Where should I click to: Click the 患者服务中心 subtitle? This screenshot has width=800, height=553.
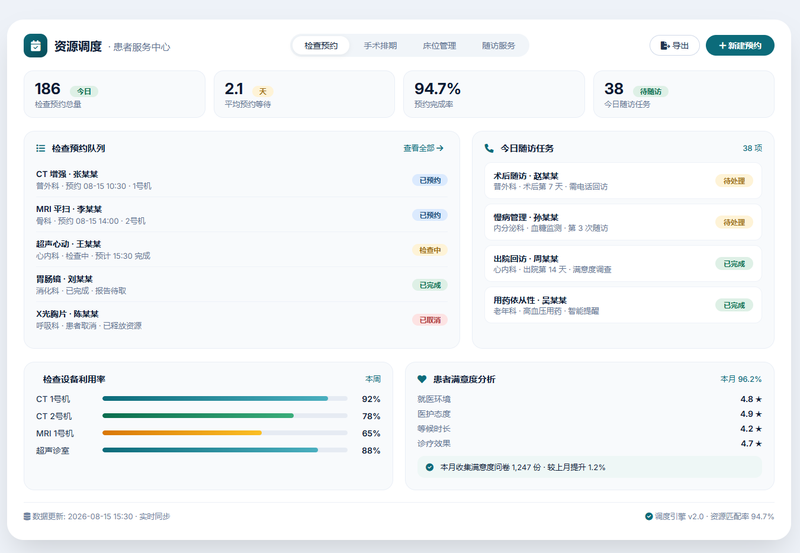pos(142,47)
